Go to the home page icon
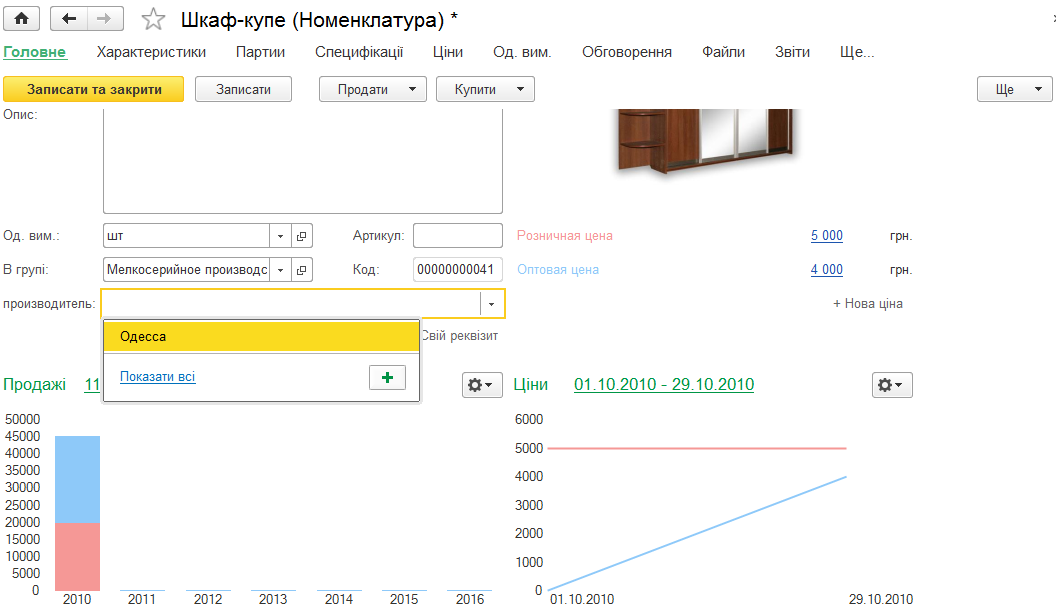 pyautogui.click(x=22, y=19)
